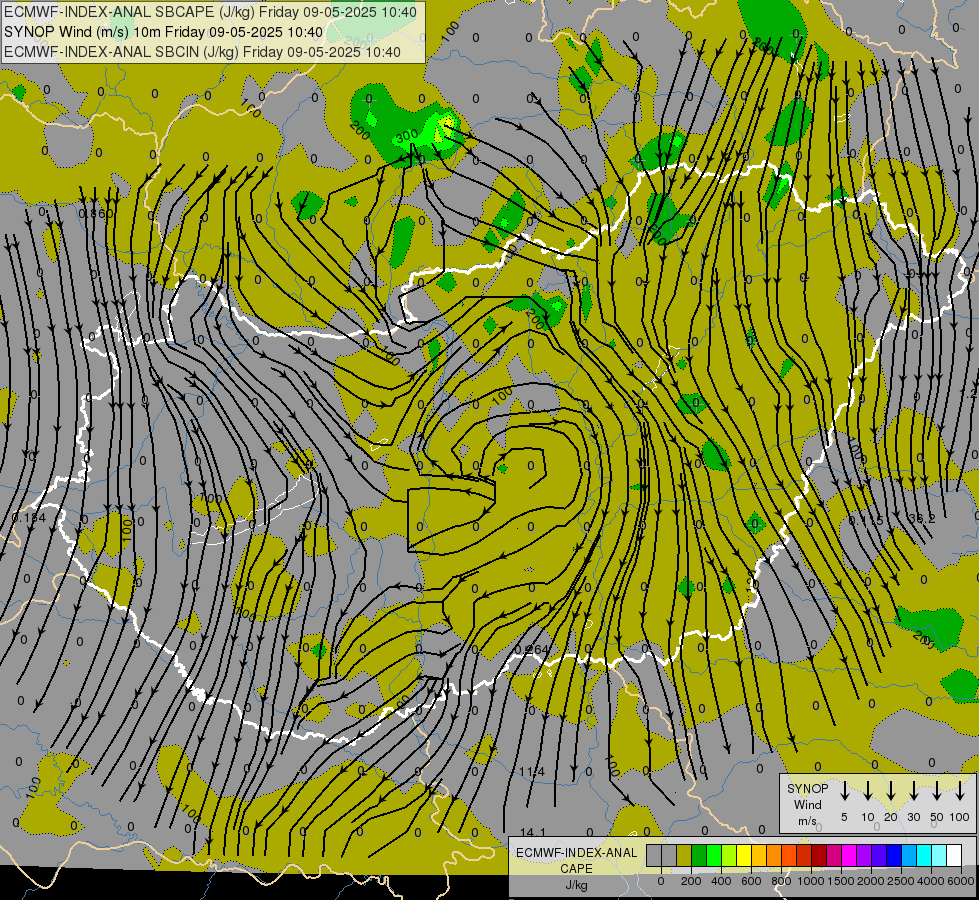The image size is (979, 900).
Task: Click the '2500' tick label on CAPE scale
Action: tap(901, 881)
